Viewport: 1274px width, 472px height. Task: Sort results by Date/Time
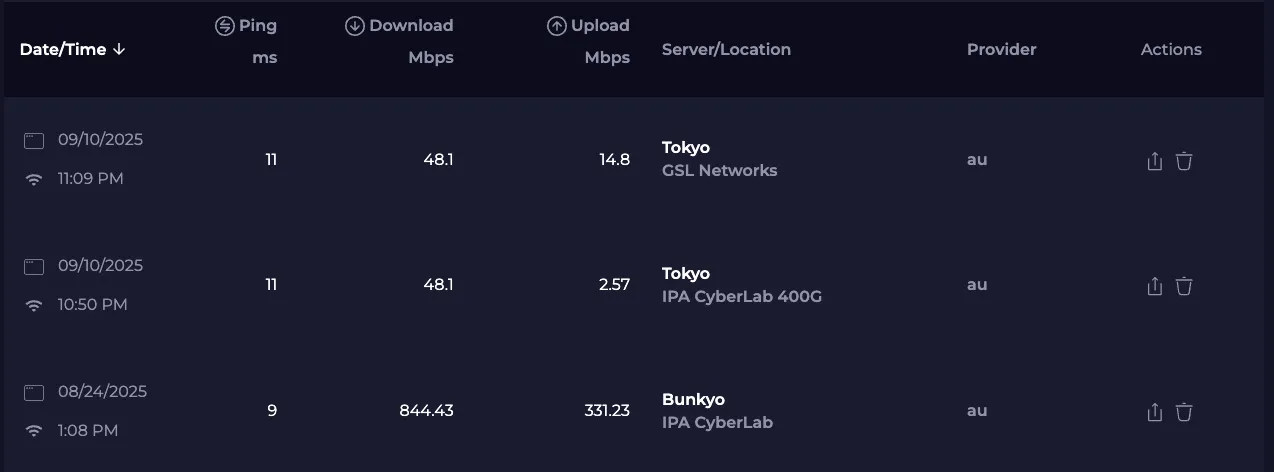click(x=63, y=50)
